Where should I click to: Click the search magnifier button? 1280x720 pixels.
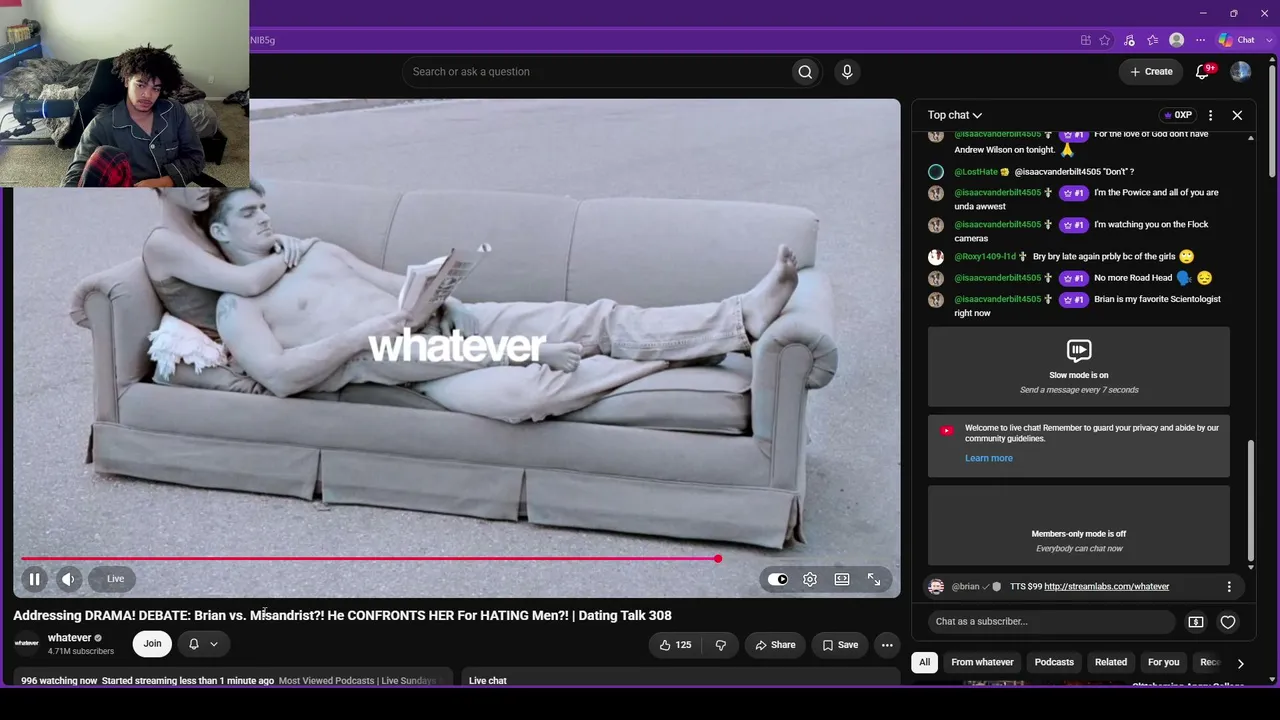805,72
